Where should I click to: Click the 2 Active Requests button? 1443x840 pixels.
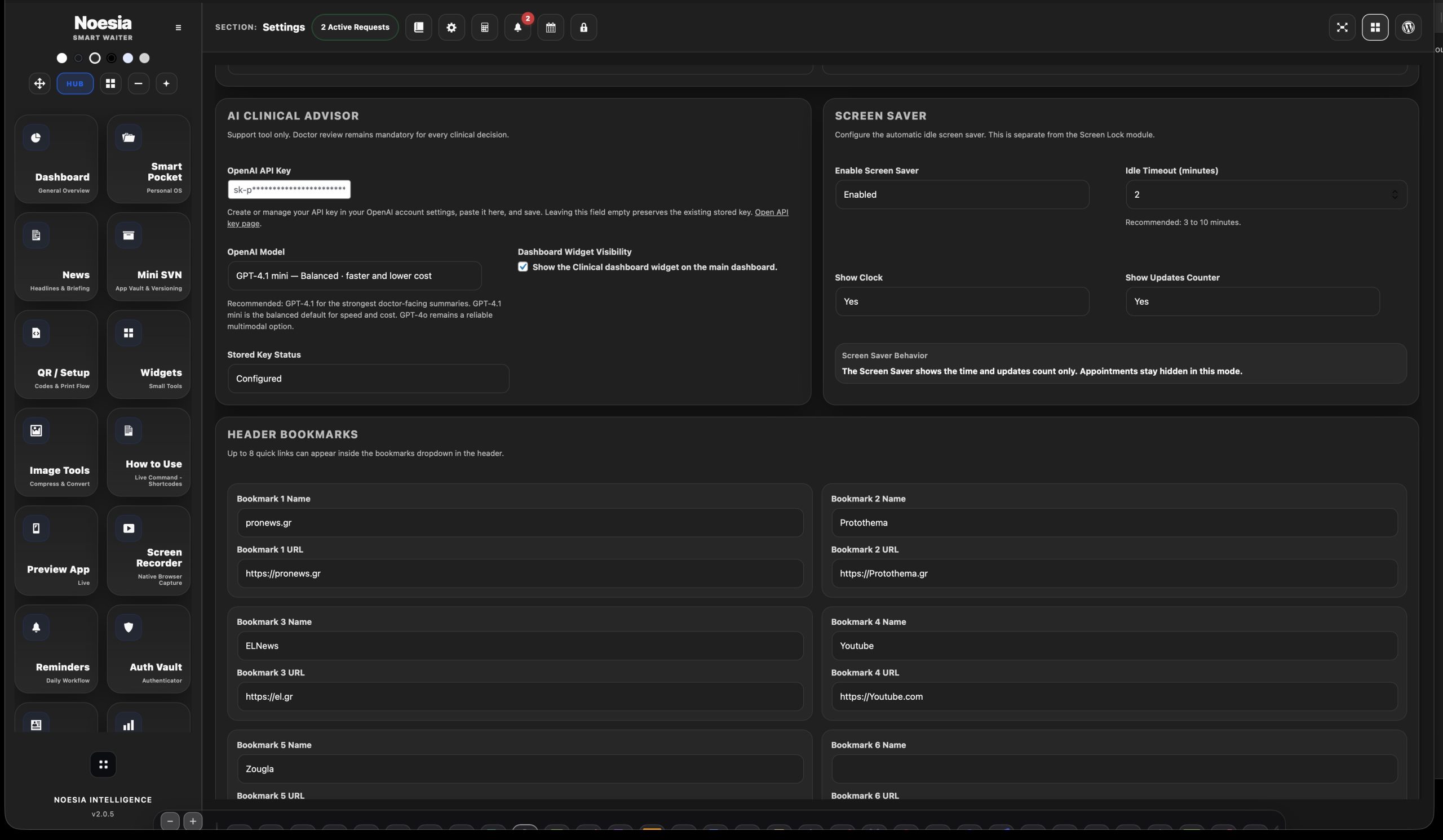pyautogui.click(x=355, y=28)
